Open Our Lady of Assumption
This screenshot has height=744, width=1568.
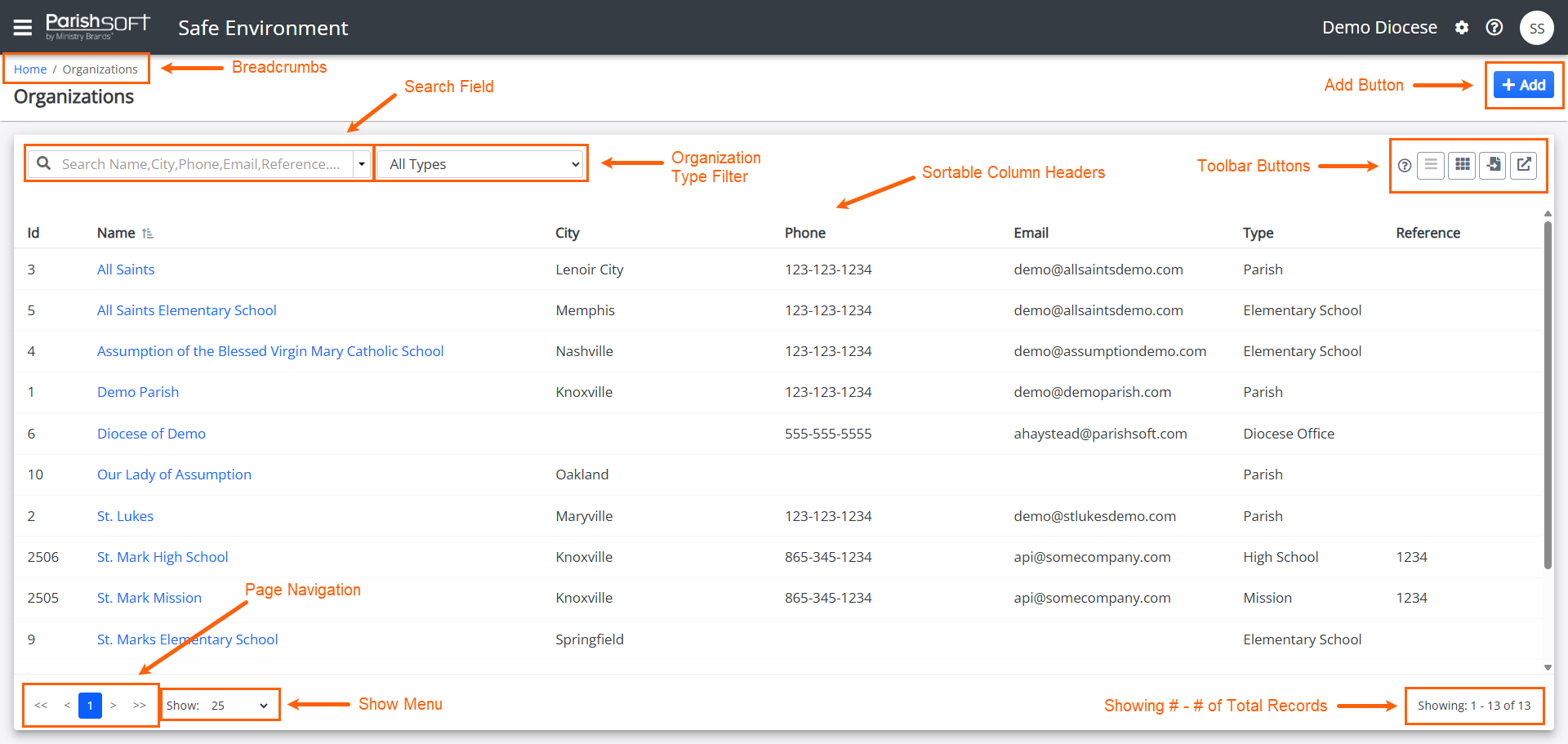[174, 474]
